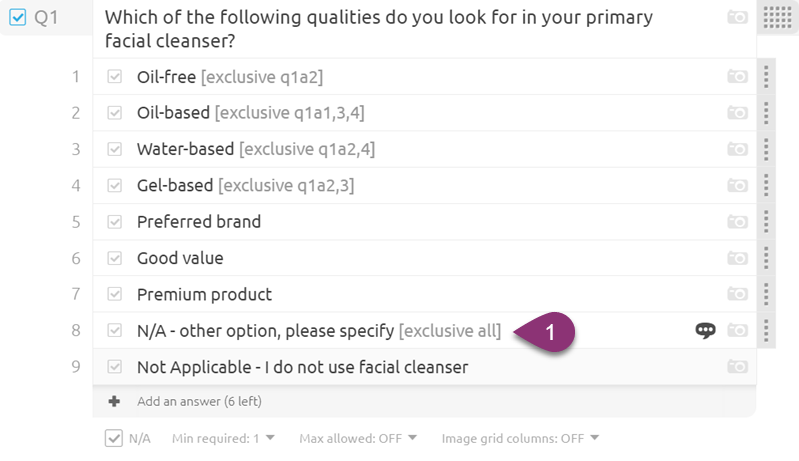Toggle the Q1 question checkbox

[x=18, y=17]
